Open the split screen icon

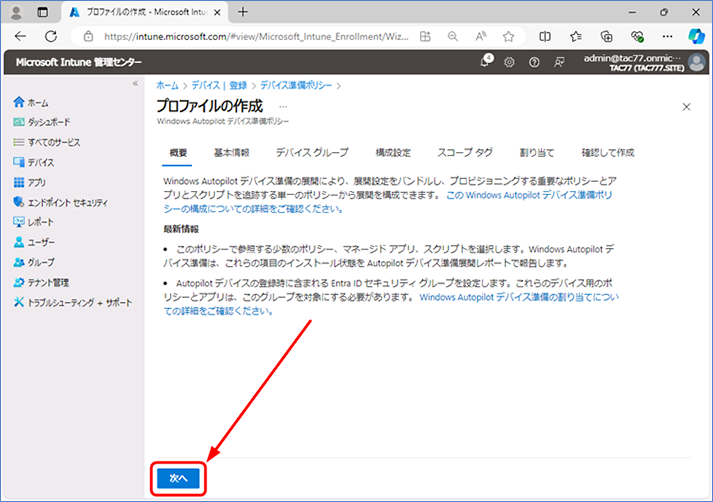545,36
